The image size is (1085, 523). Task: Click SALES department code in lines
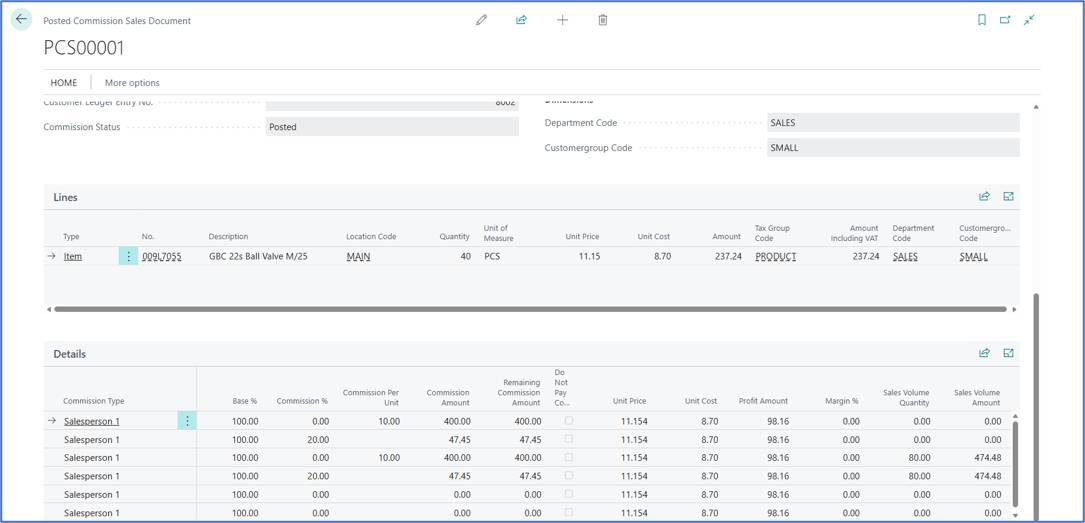[905, 256]
